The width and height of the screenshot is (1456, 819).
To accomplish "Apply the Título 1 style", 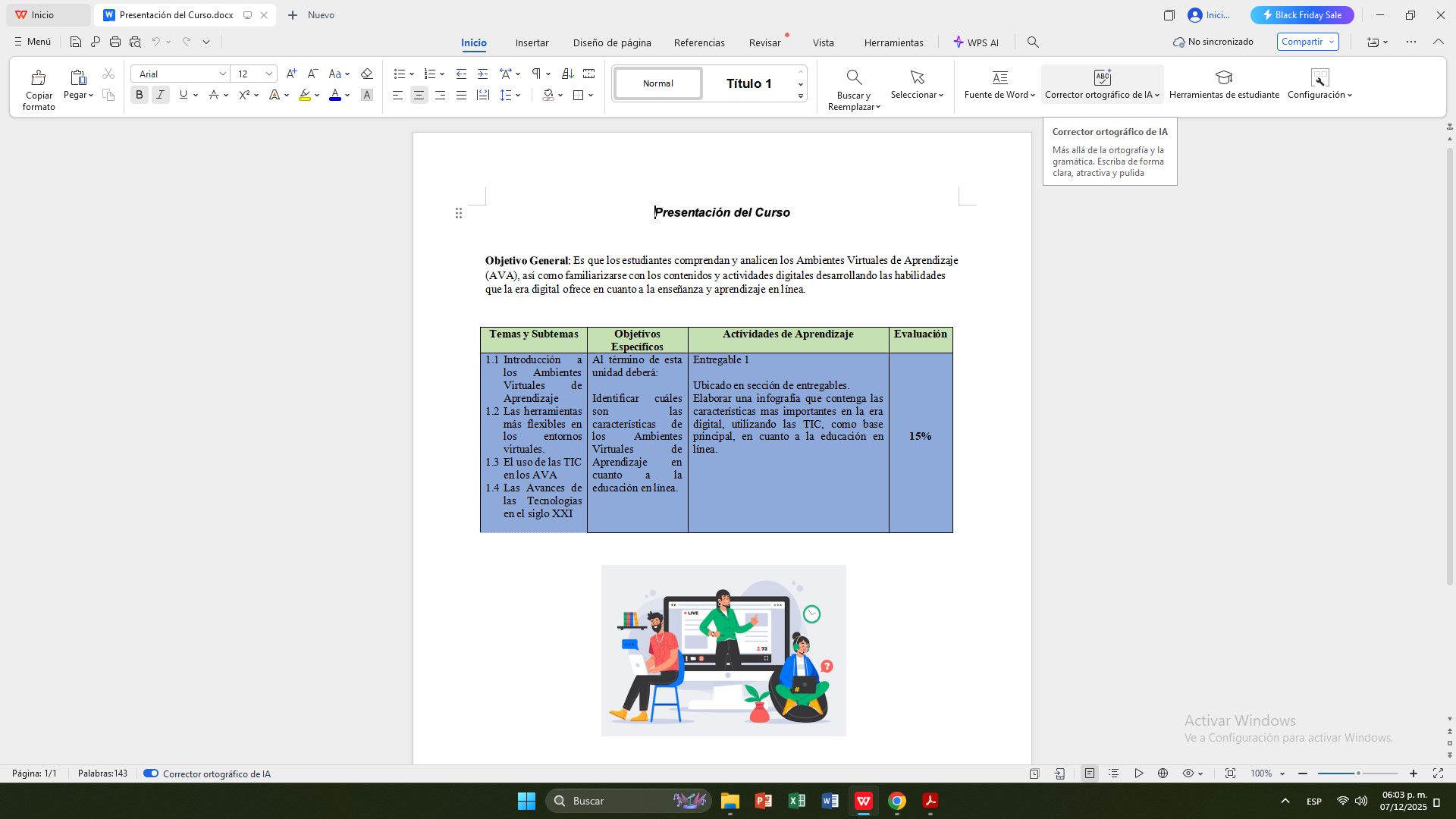I will pyautogui.click(x=748, y=83).
